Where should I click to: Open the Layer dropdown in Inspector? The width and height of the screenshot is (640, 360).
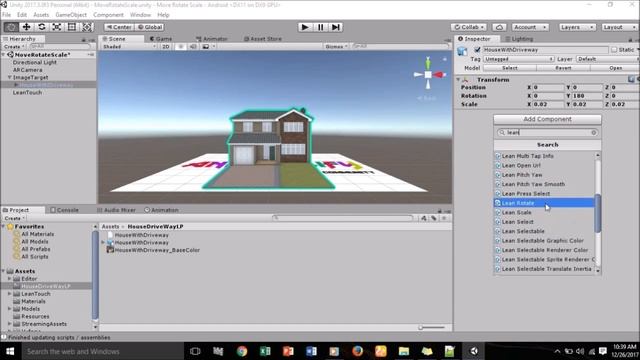[607, 59]
